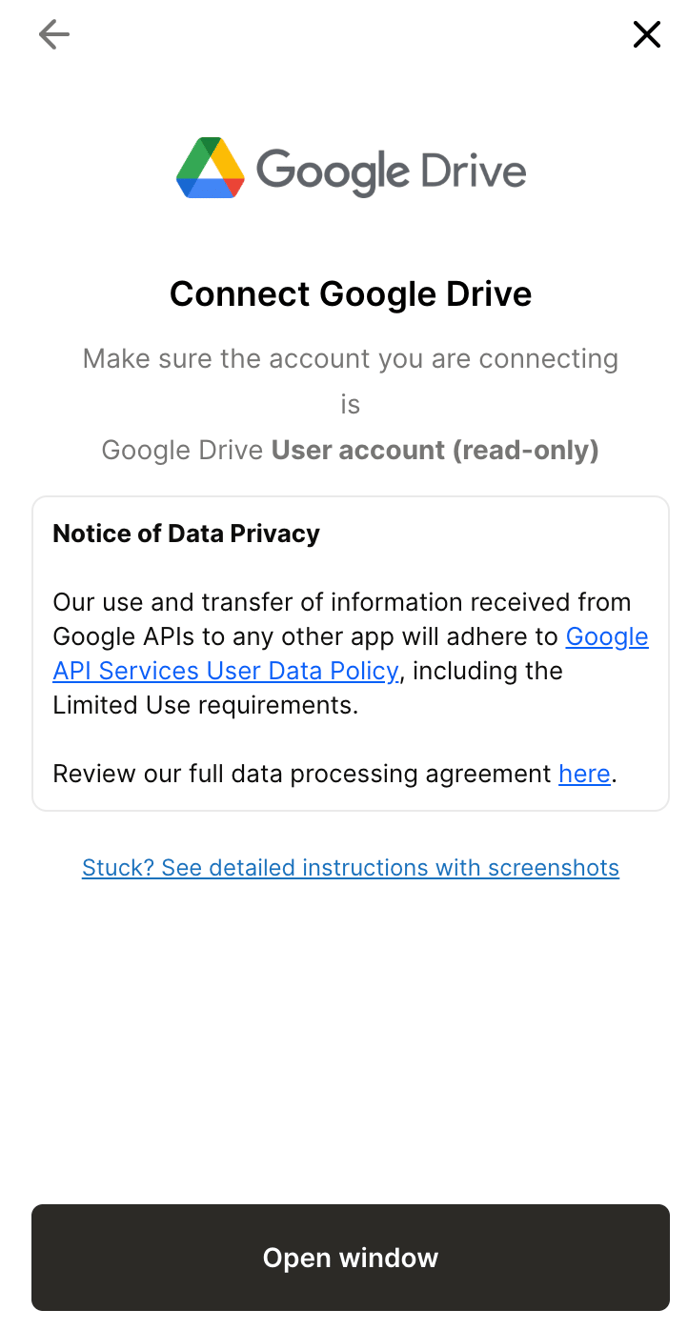This screenshot has height=1330, width=688.
Task: Click the bold "User account (read-only)" label
Action: coord(435,450)
